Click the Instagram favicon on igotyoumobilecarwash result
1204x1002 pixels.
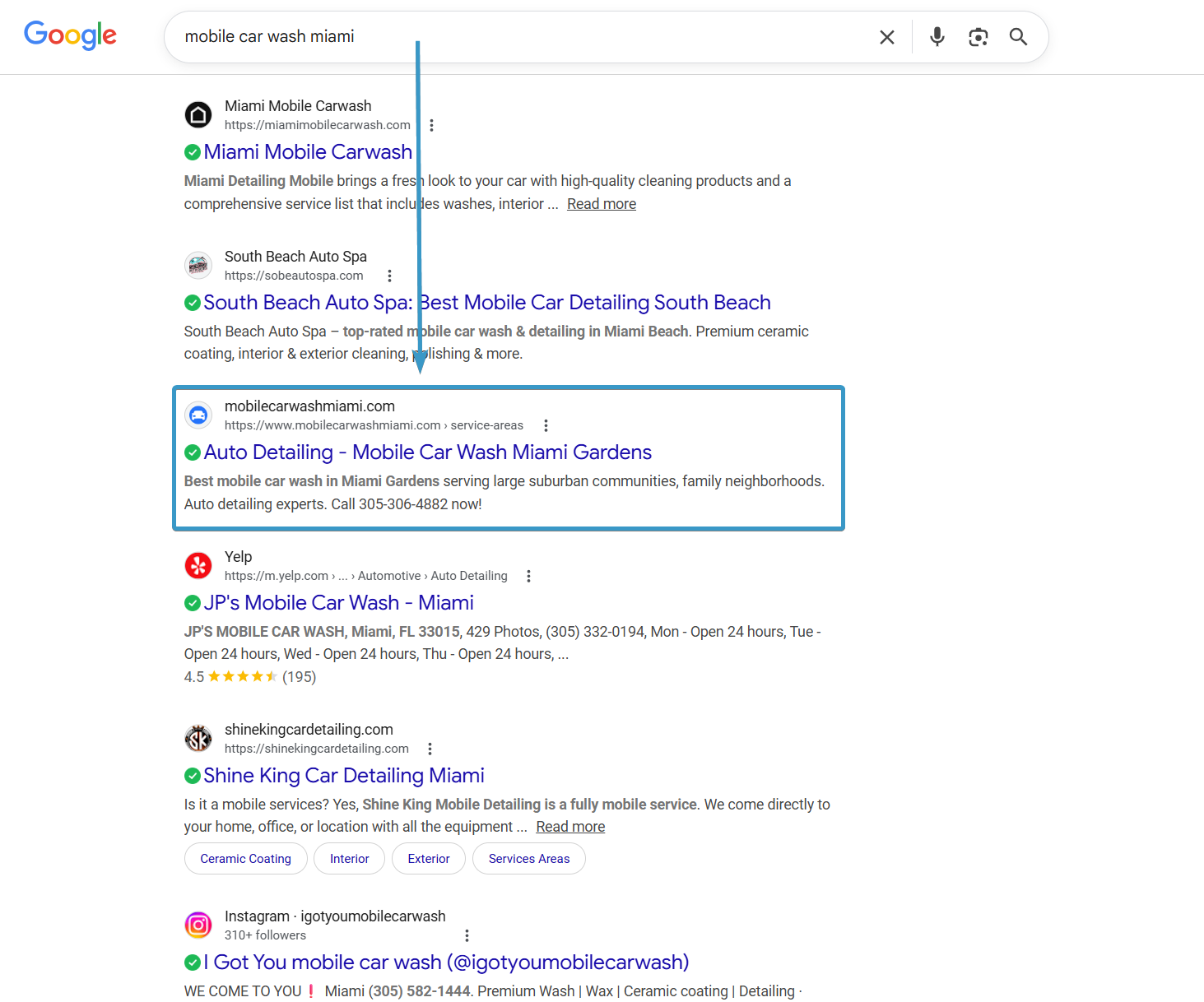(x=198, y=925)
